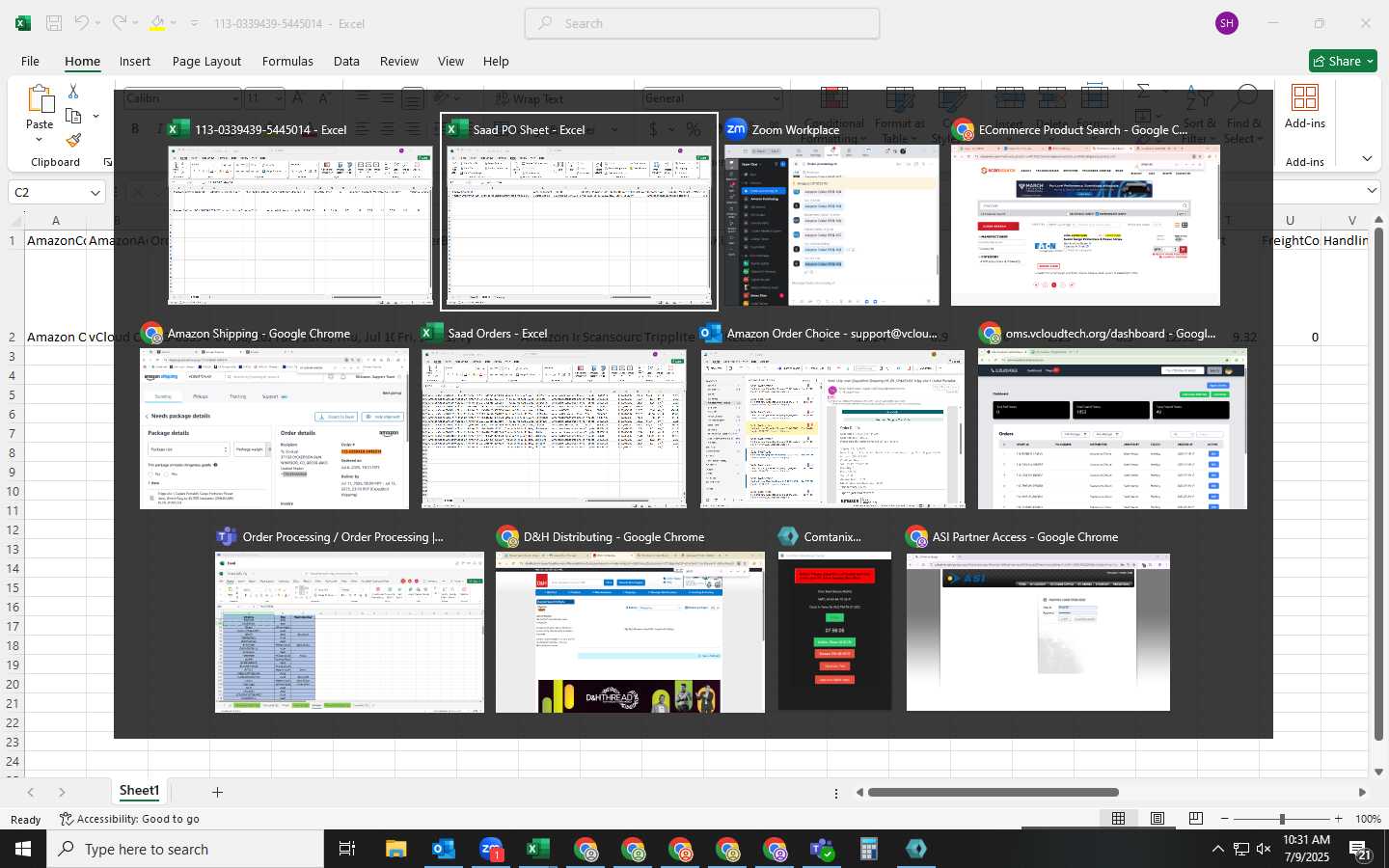1389x868 pixels.
Task: Open Zoom from the taskbar
Action: [x=491, y=849]
